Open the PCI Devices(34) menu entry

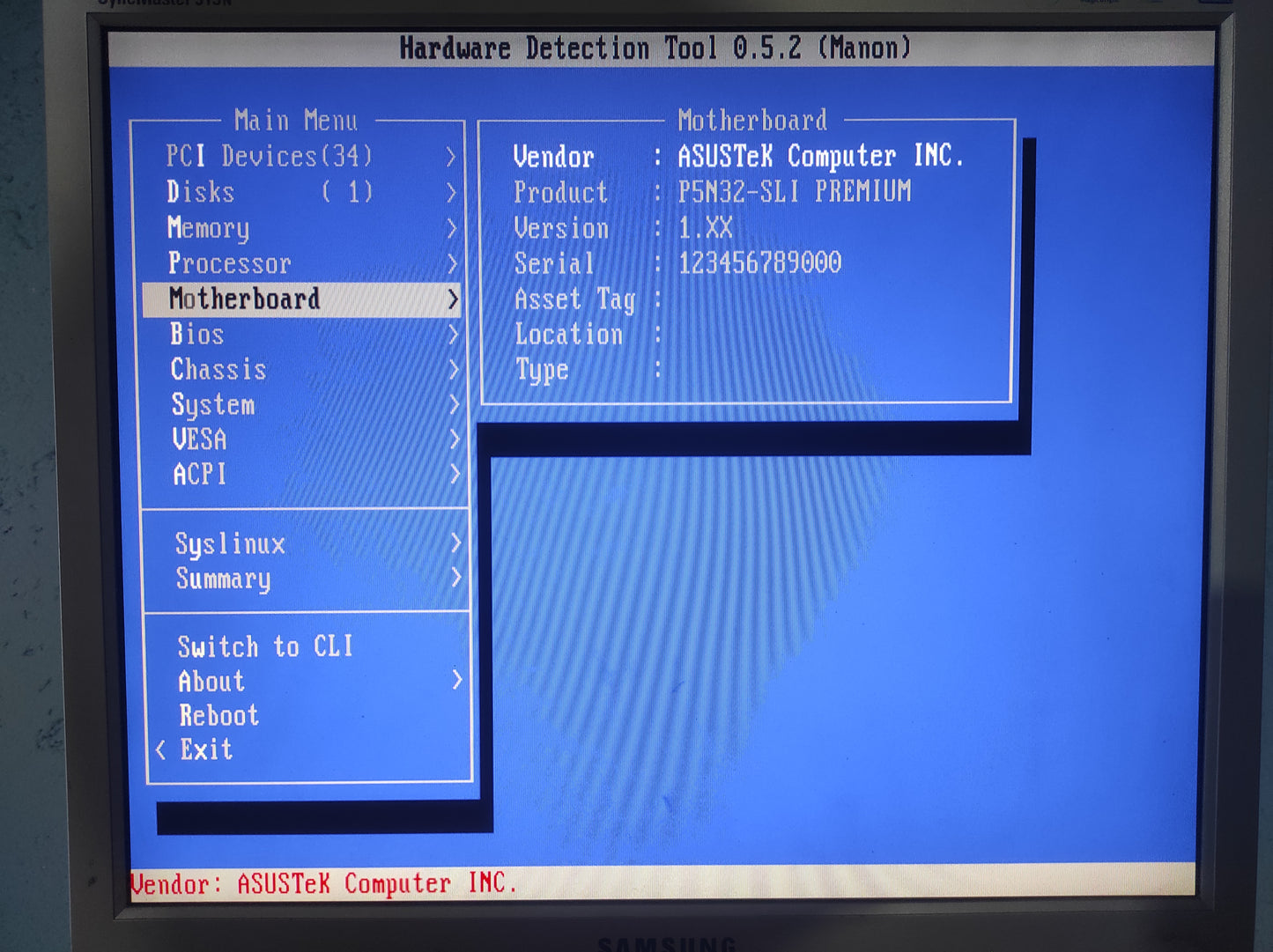tap(269, 157)
